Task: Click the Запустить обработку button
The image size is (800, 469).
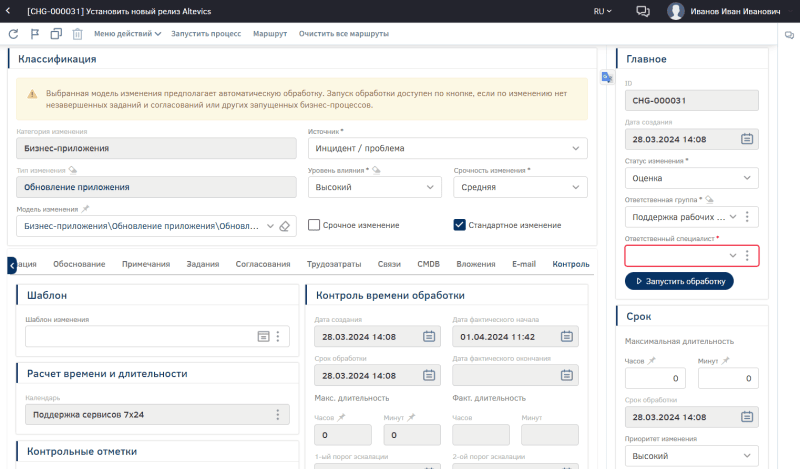Action: [x=679, y=281]
